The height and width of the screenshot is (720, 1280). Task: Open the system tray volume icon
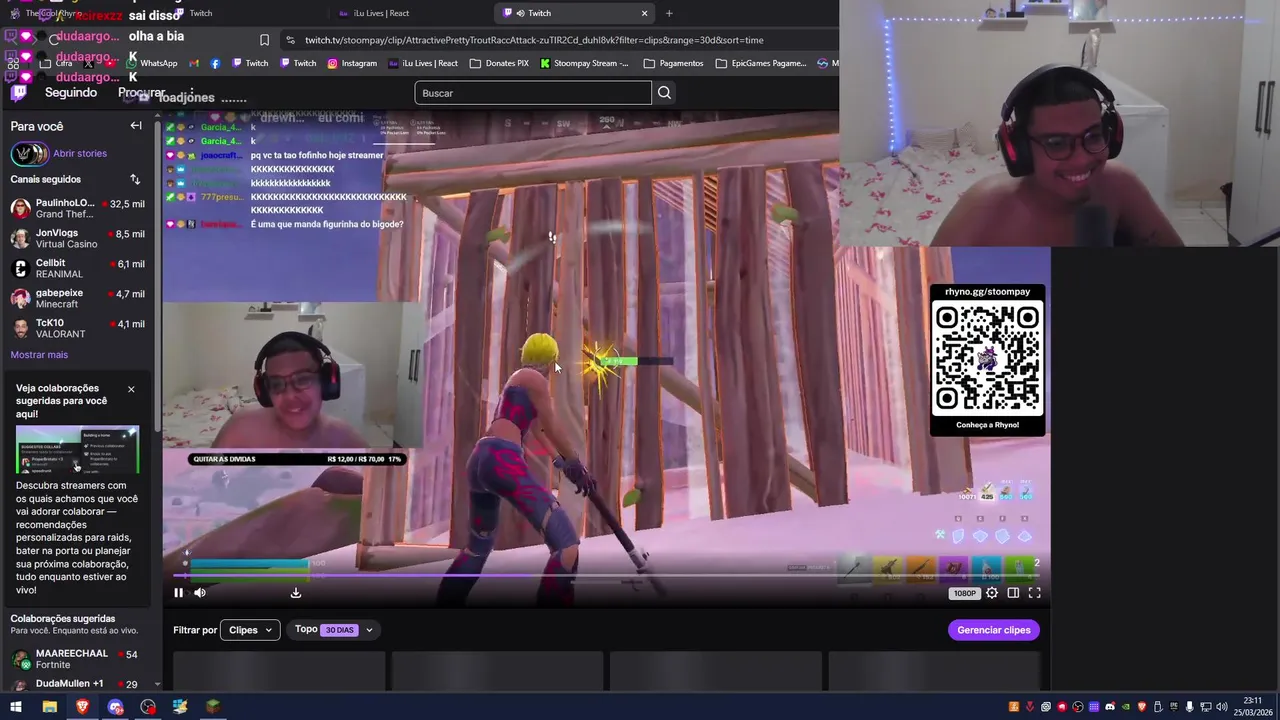pyautogui.click(x=1222, y=707)
